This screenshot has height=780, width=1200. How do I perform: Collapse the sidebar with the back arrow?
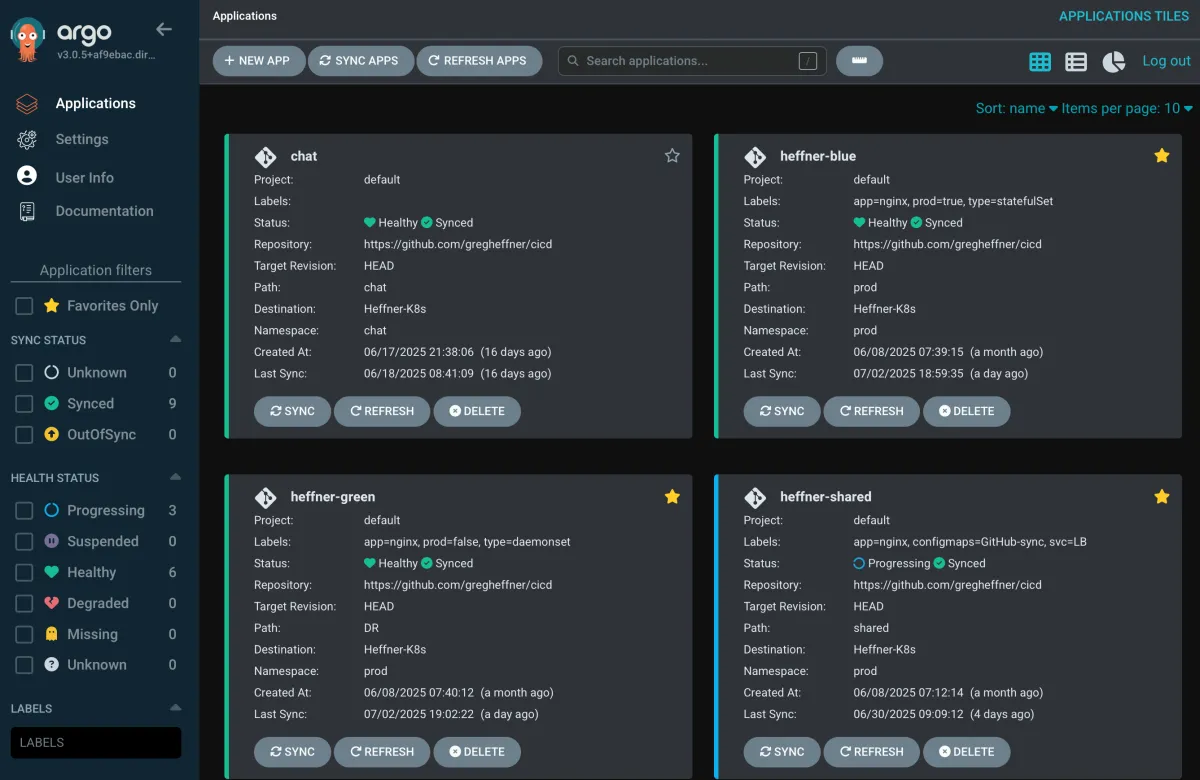(x=164, y=29)
